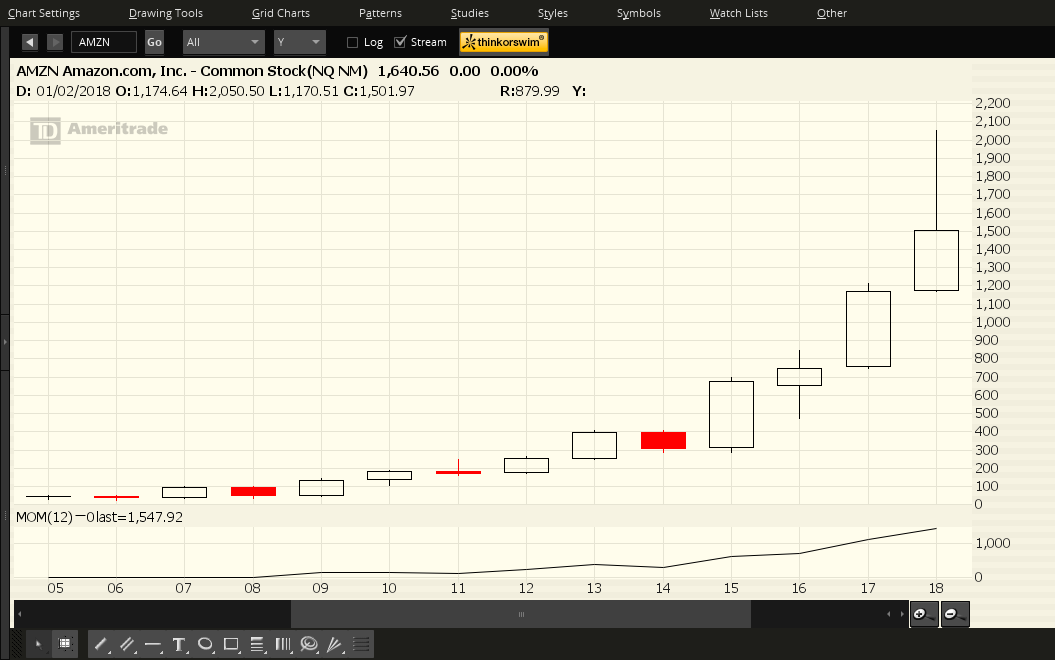The width and height of the screenshot is (1055, 660).
Task: Open the Y aggregation period dropdown
Action: pos(299,42)
